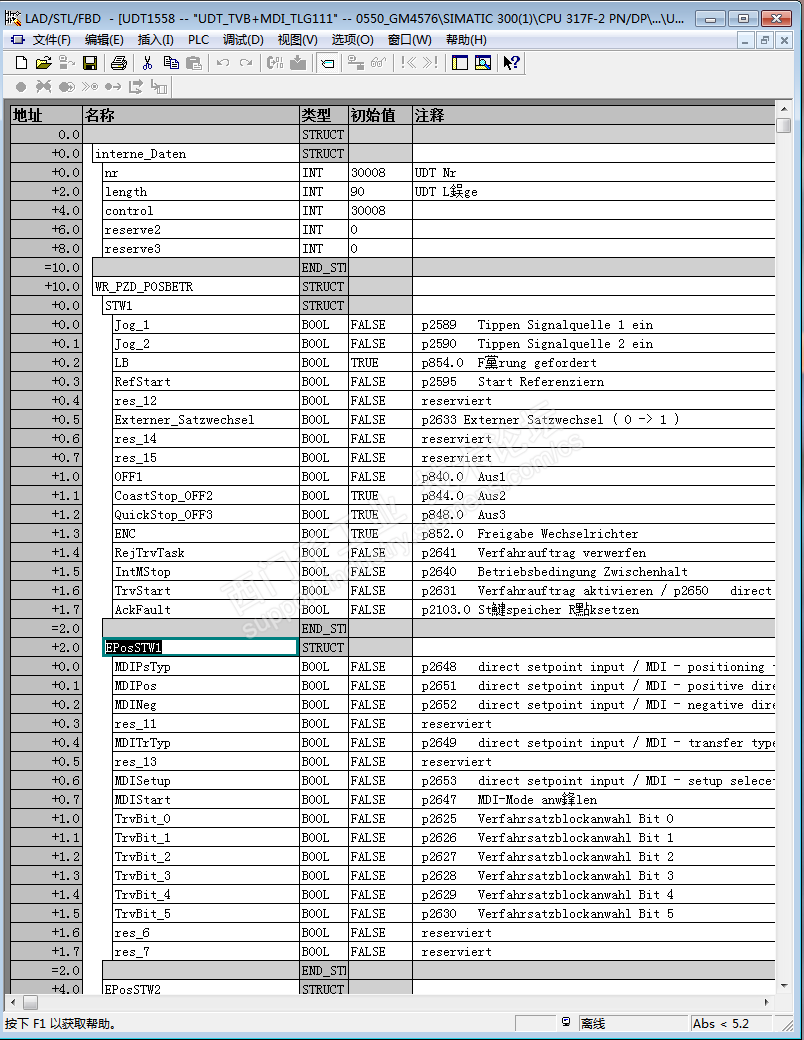The height and width of the screenshot is (1040, 804).
Task: Open the 视图(V) menu
Action: point(297,40)
